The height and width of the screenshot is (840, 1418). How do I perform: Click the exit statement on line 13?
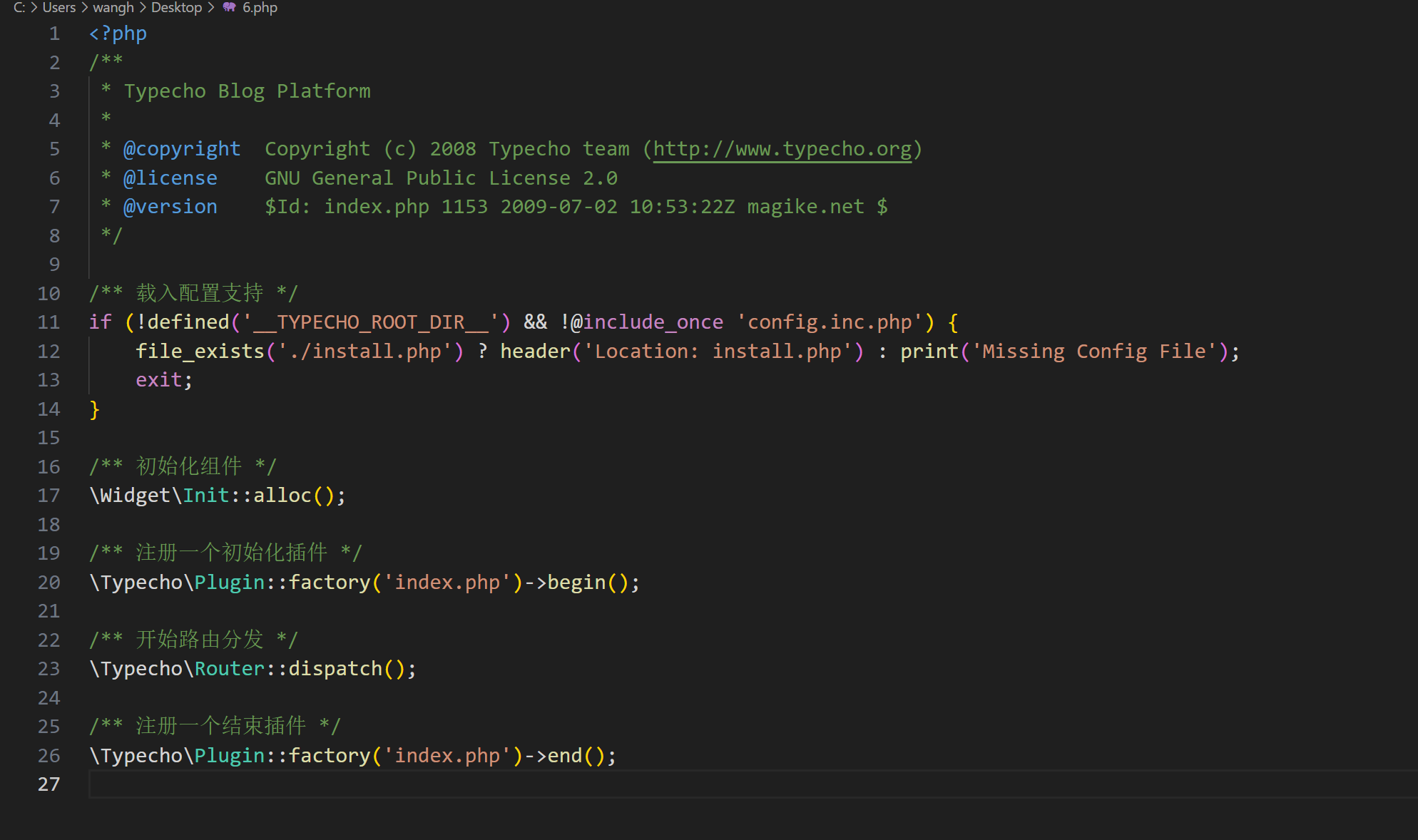point(158,380)
